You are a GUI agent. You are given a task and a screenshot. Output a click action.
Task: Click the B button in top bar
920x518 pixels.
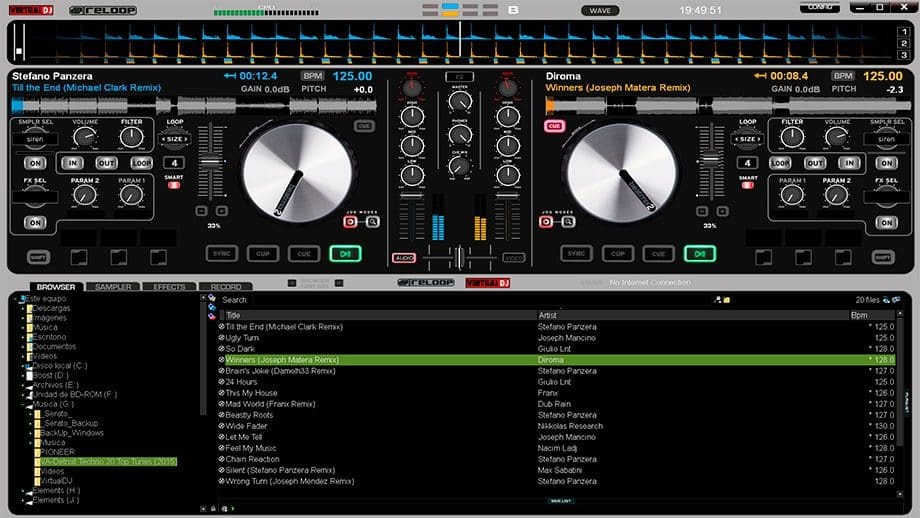(513, 10)
